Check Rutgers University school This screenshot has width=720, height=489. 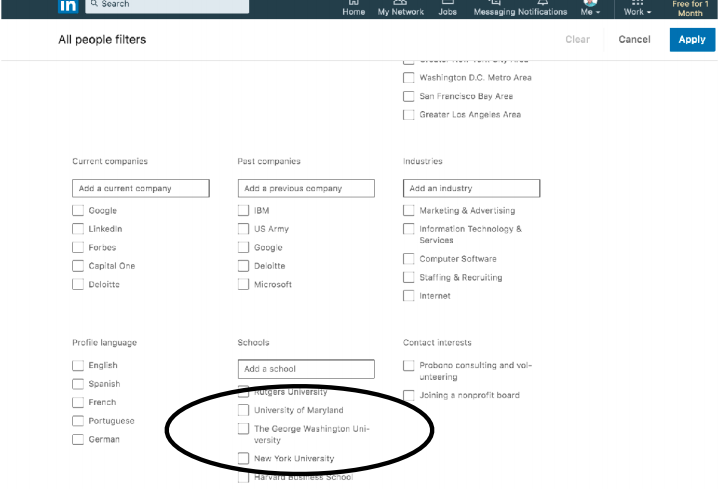pyautogui.click(x=243, y=392)
